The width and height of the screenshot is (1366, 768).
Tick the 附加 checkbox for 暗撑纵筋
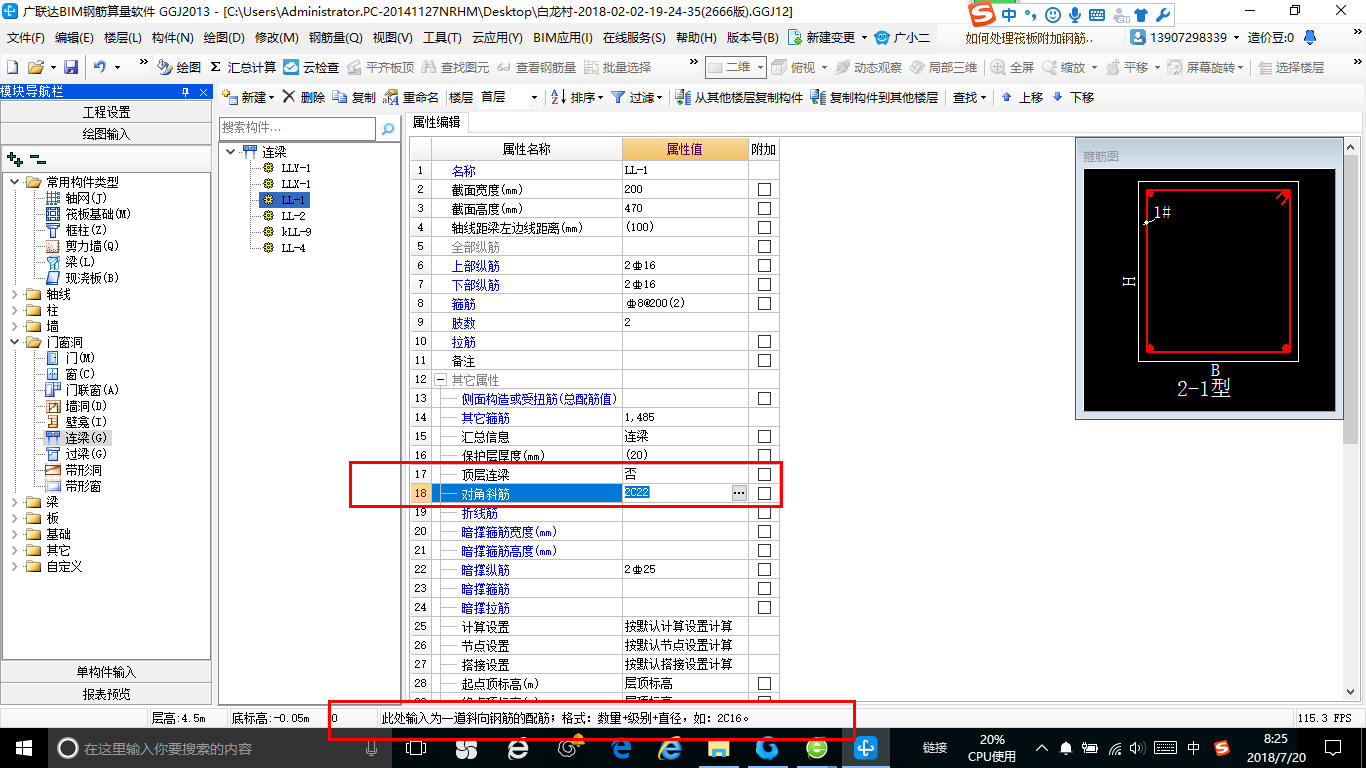tap(764, 569)
